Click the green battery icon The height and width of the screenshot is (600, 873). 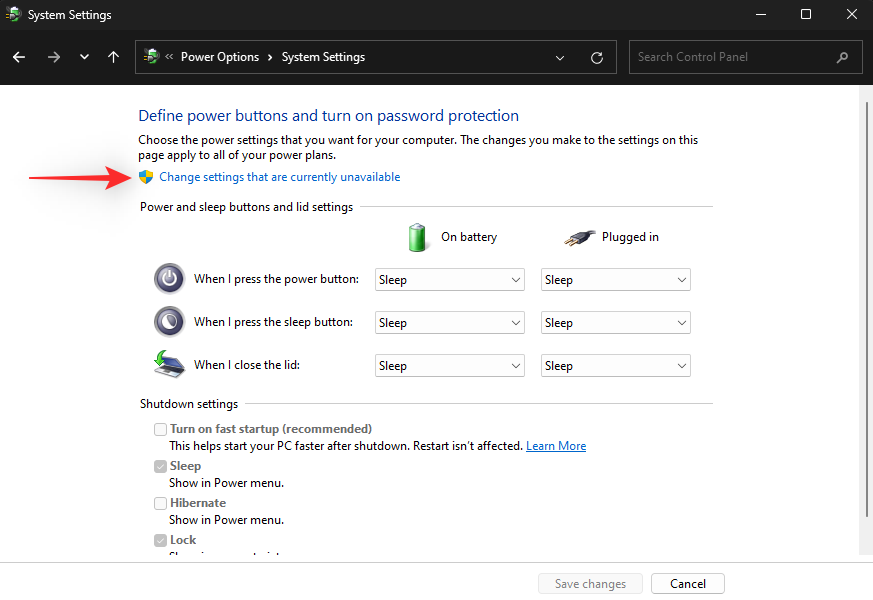point(417,238)
